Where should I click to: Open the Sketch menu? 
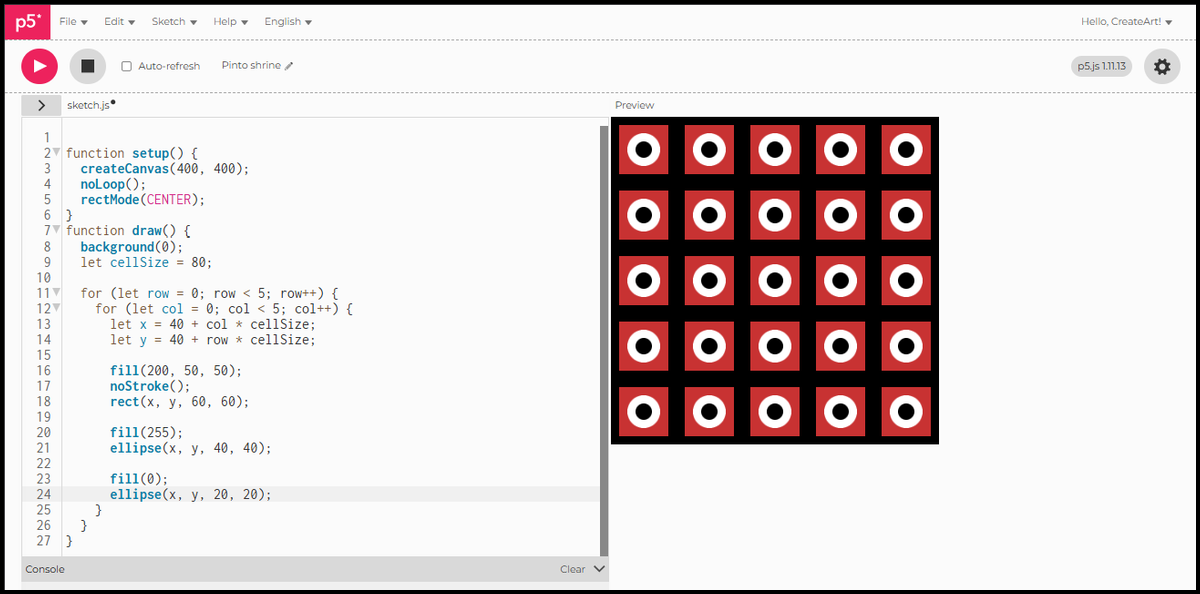tap(174, 21)
